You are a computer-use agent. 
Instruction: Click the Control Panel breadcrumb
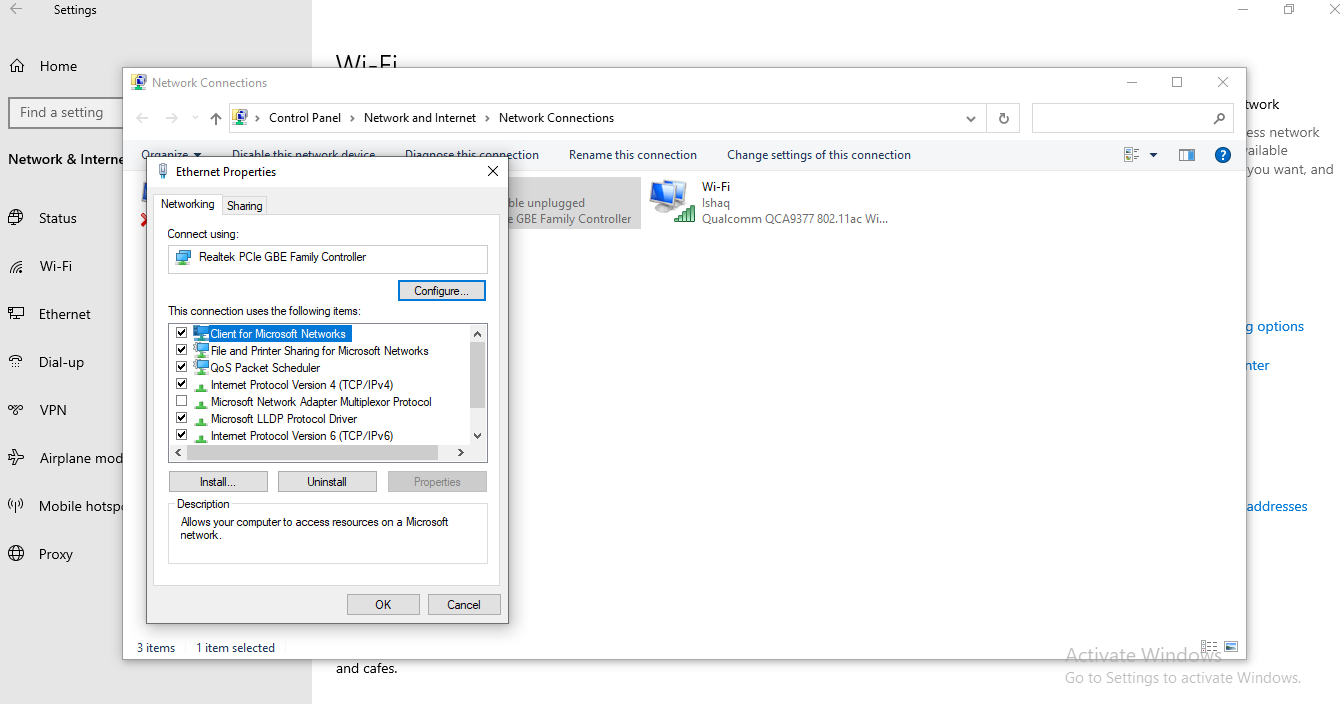coord(305,118)
